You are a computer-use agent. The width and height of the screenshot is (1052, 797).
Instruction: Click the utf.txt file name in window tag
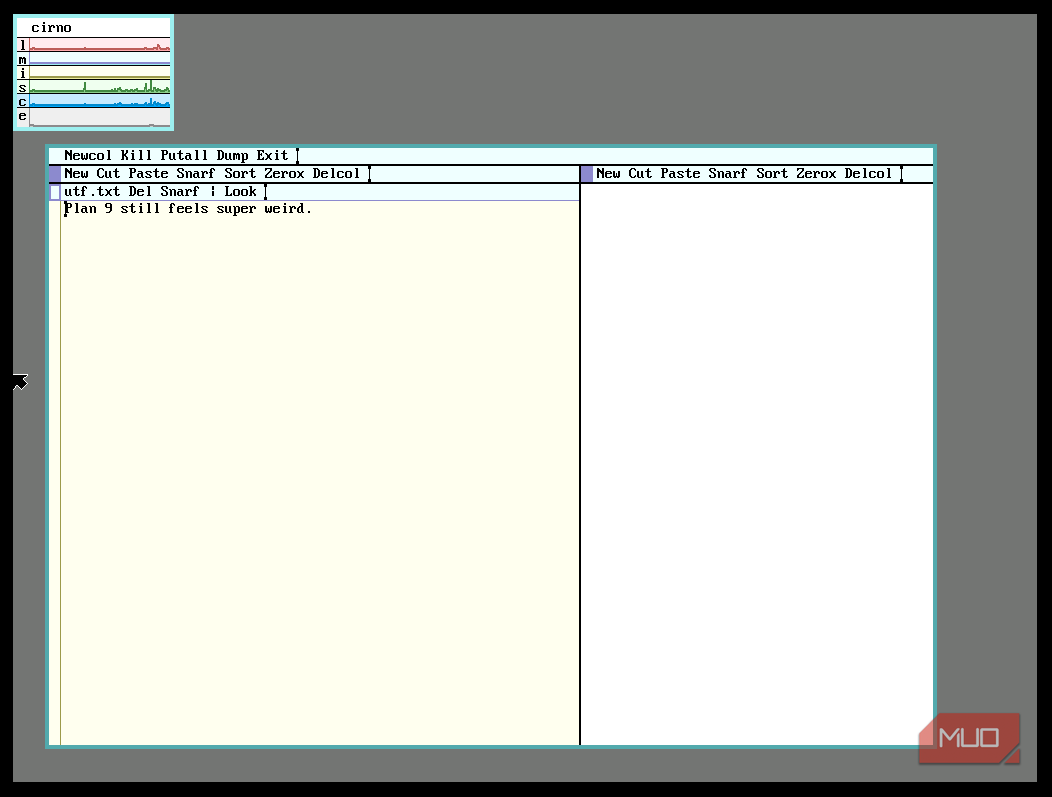(92, 192)
